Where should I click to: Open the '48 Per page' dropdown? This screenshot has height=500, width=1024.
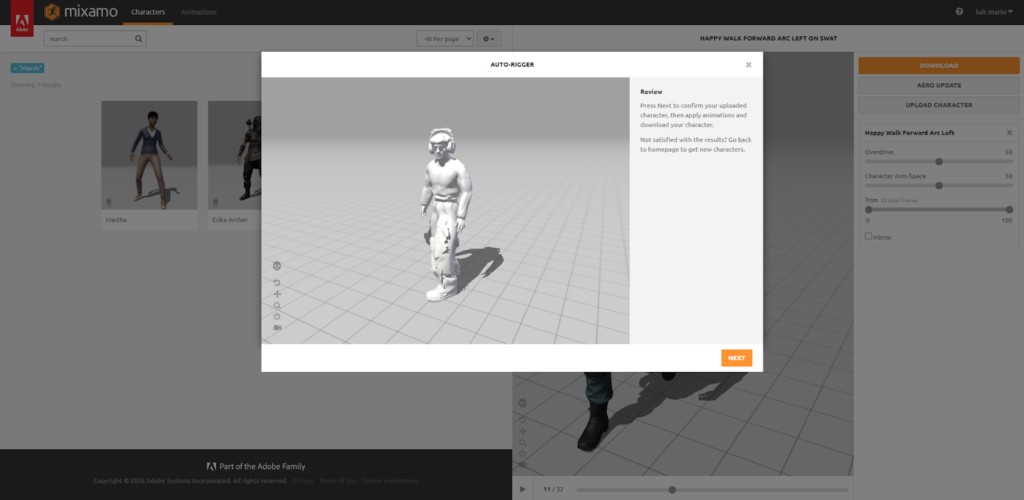[445, 39]
